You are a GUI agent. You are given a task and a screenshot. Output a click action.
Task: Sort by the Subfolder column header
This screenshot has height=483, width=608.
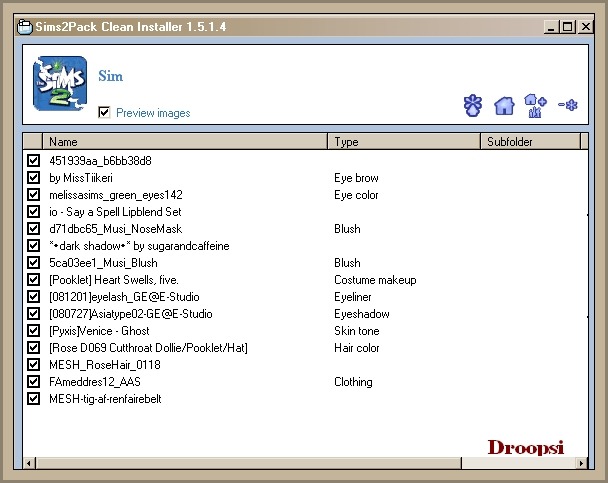pos(530,141)
